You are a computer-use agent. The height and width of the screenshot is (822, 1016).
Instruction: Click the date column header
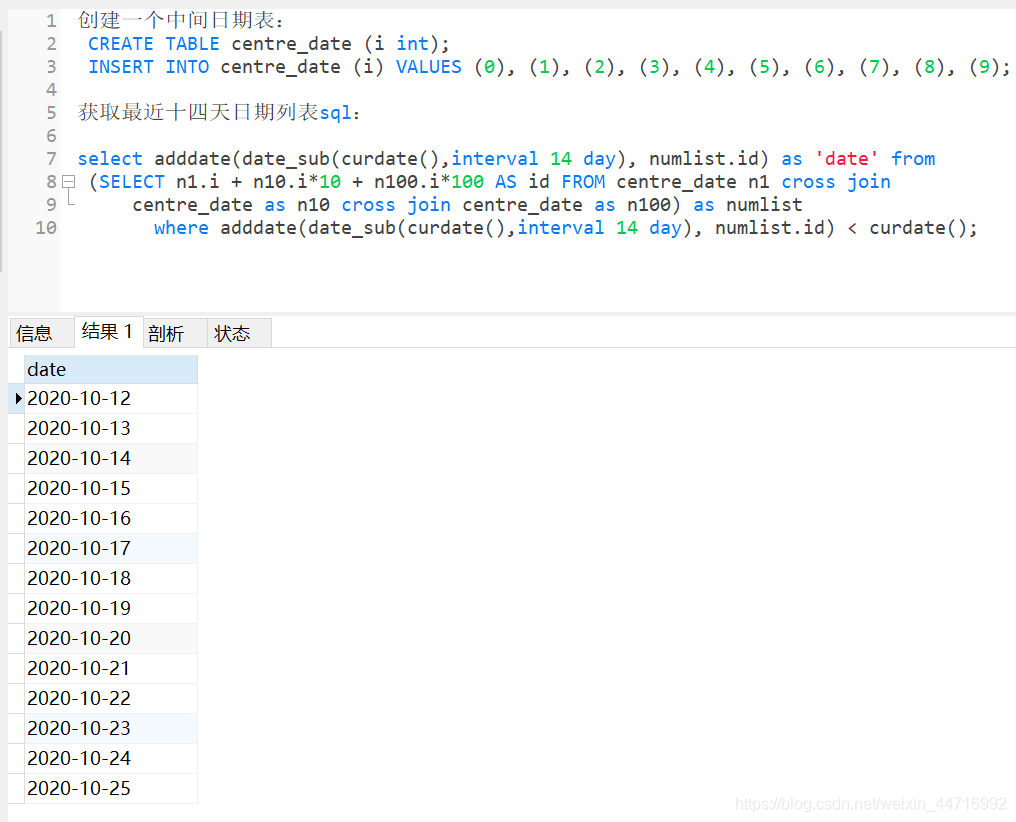pyautogui.click(x=111, y=369)
